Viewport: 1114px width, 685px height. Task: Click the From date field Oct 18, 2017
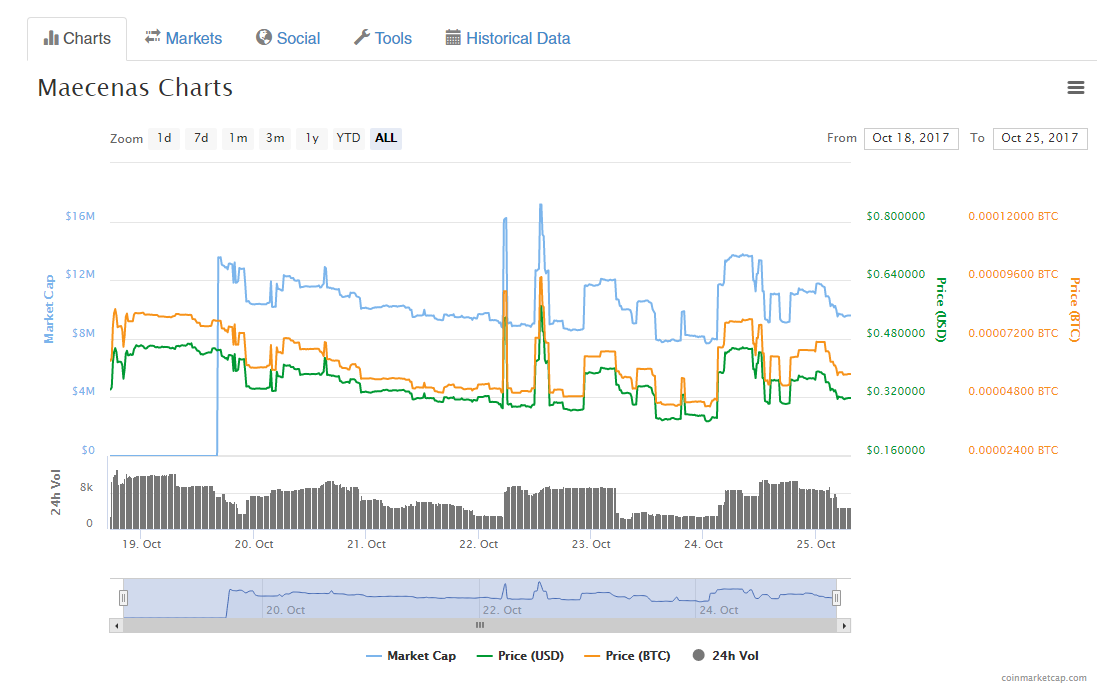[911, 138]
